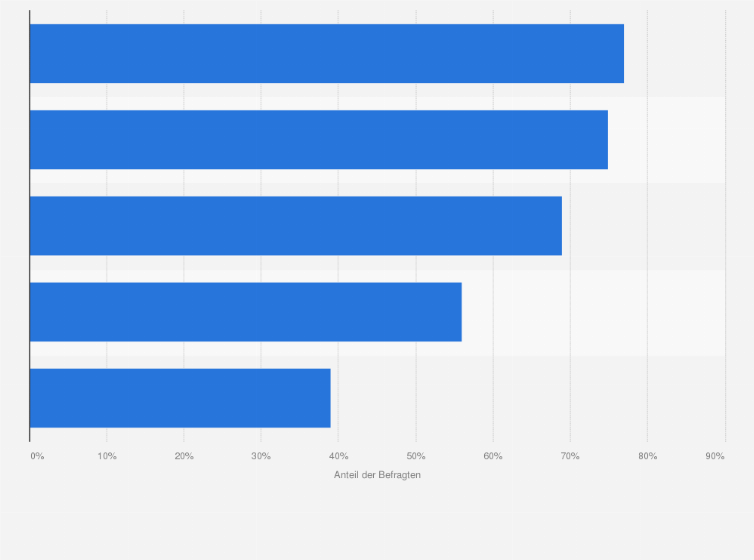Click the 30% axis label
This screenshot has width=754, height=560.
click(261, 456)
